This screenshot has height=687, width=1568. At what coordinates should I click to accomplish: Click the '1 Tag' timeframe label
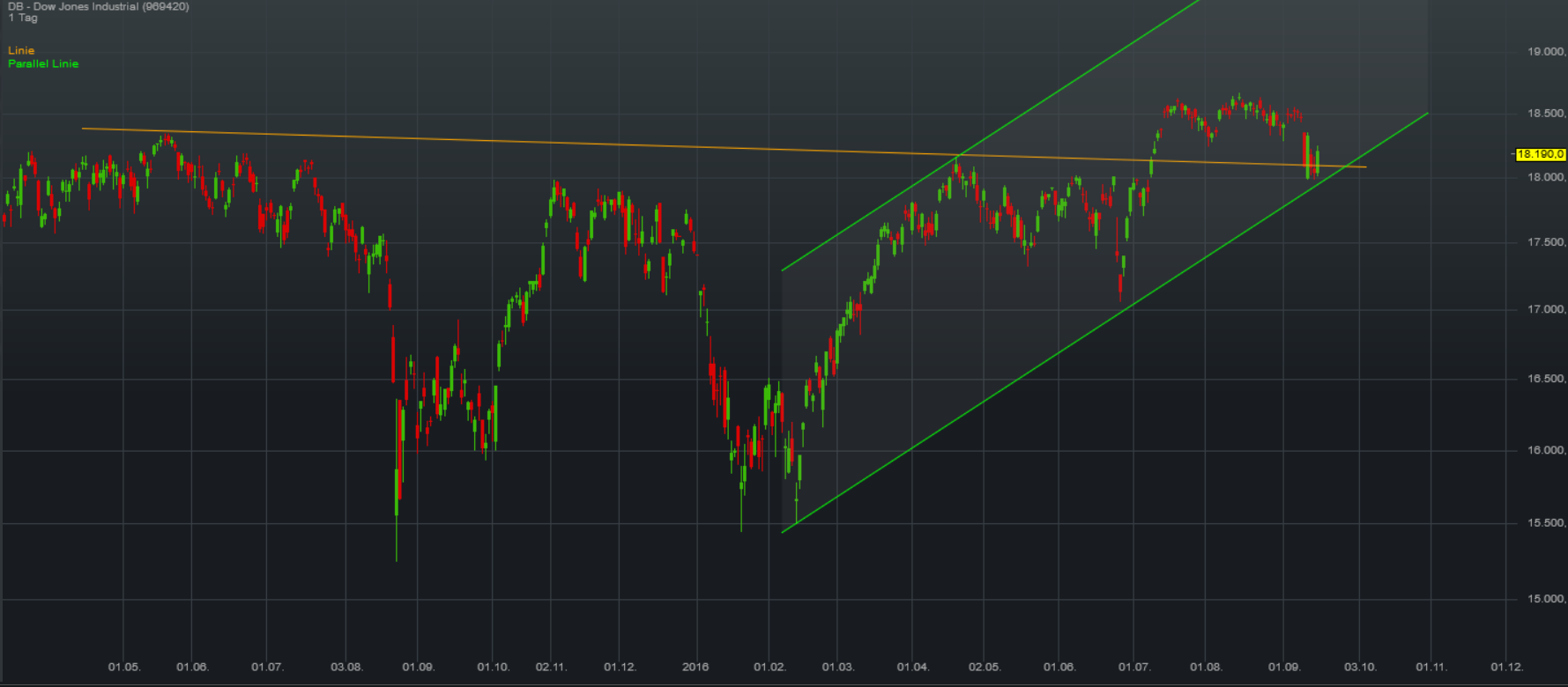(x=23, y=18)
